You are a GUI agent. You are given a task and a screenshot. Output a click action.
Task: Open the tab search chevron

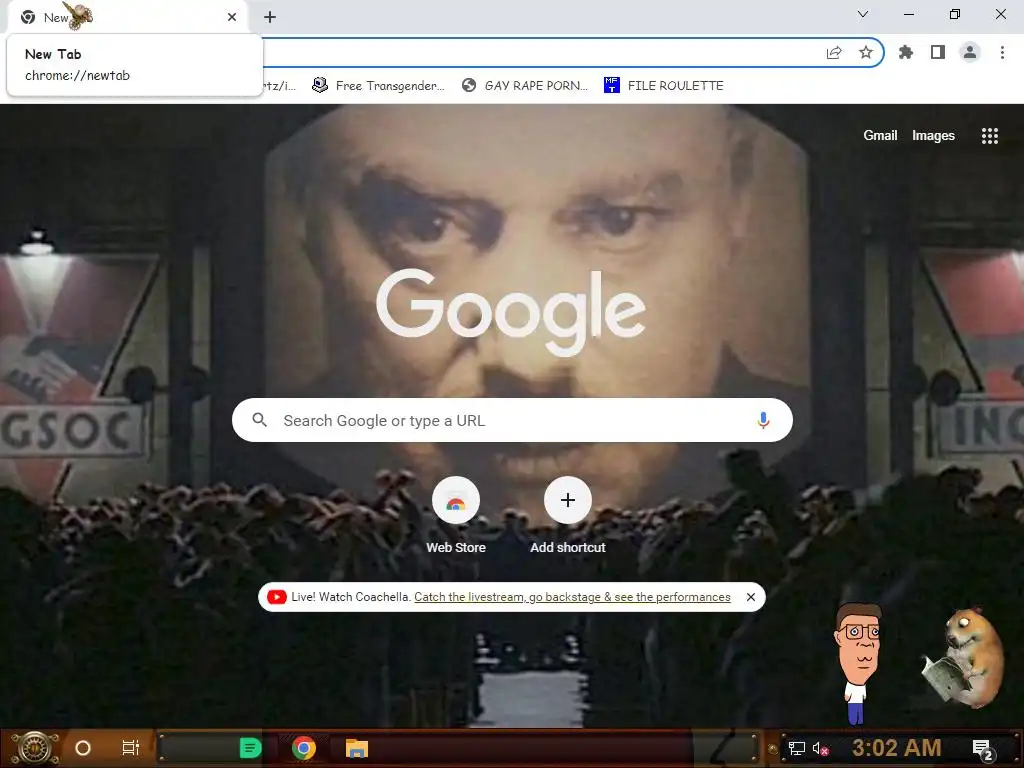863,14
